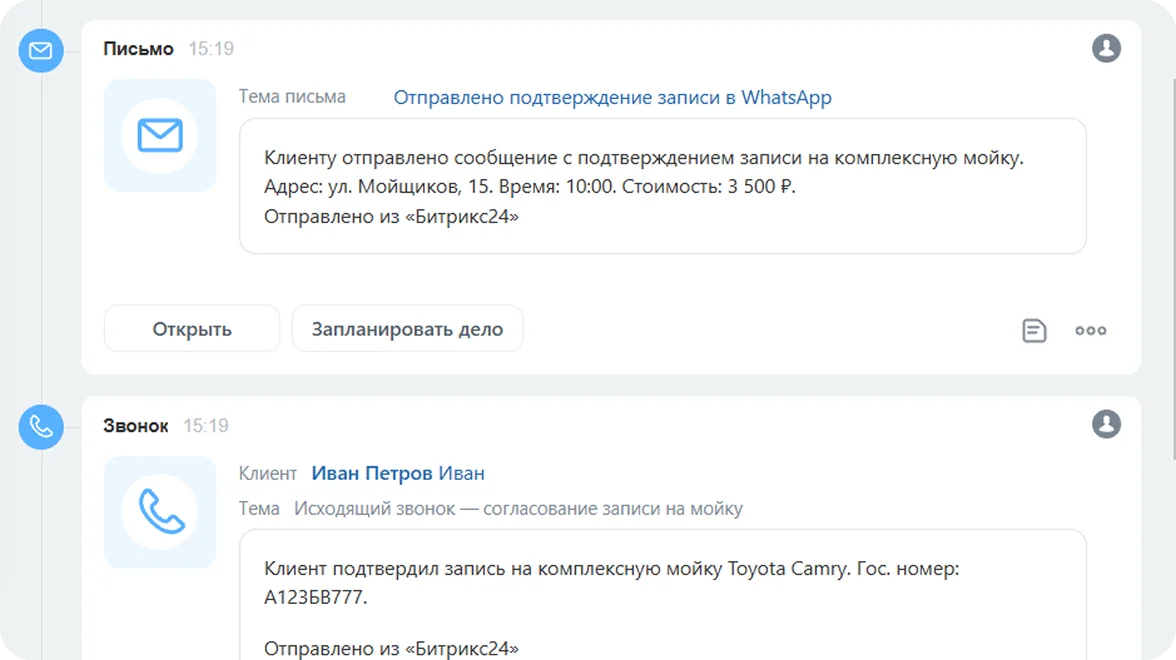The image size is (1176, 660).
Task: Click the blue phone timeline icon beside Звонок
Action: click(x=40, y=427)
